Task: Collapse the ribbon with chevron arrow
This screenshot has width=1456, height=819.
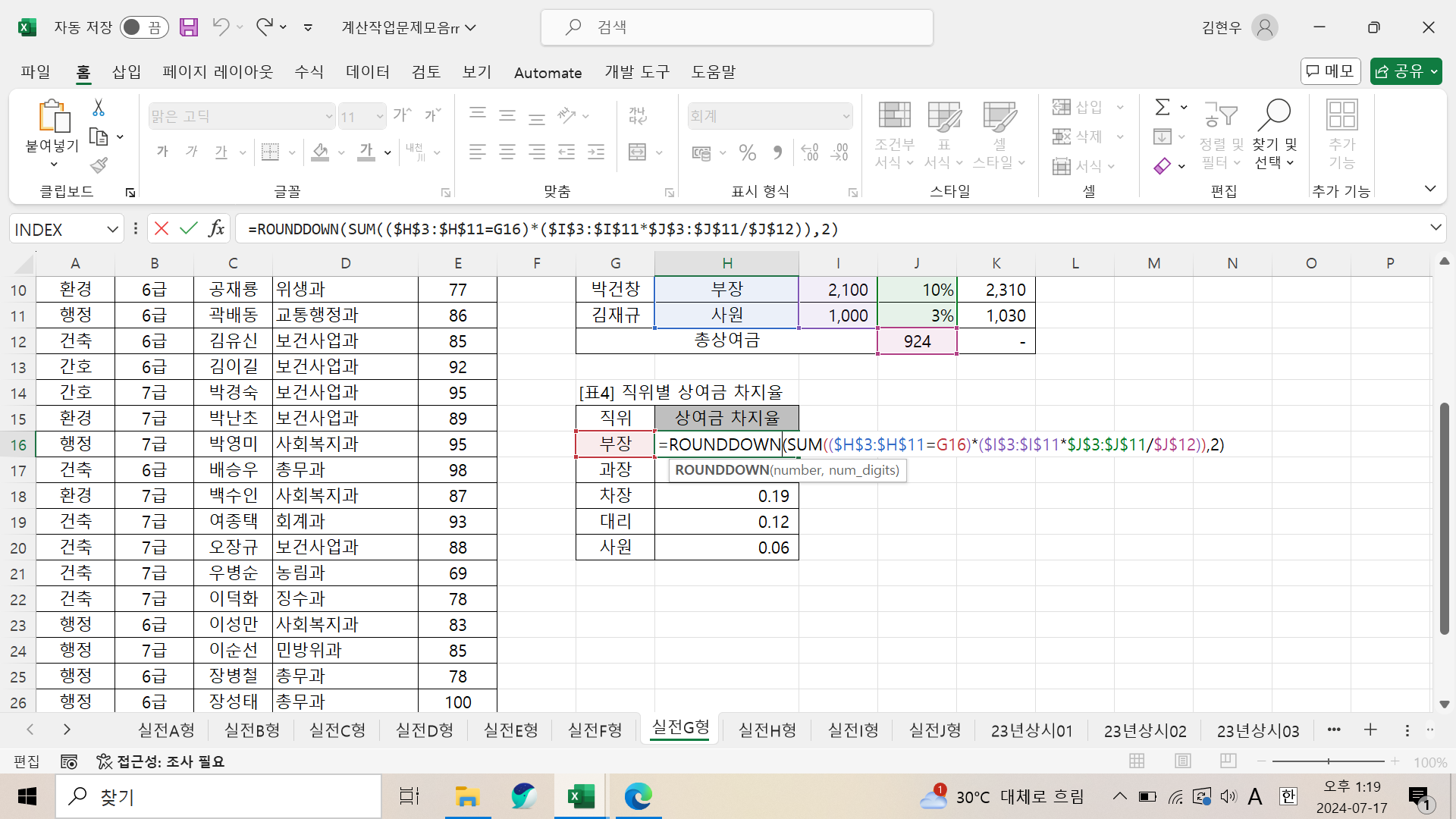Action: tap(1430, 189)
